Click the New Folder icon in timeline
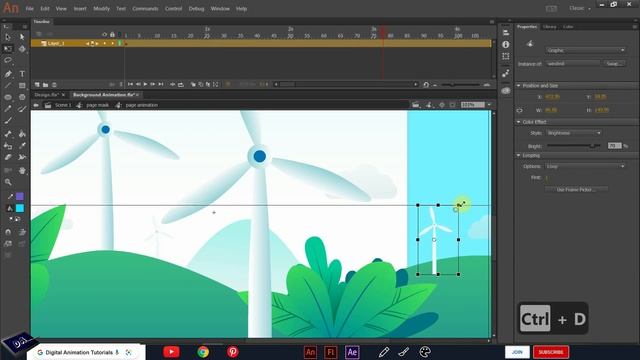Viewport: 640px width, 360px height. [x=45, y=85]
